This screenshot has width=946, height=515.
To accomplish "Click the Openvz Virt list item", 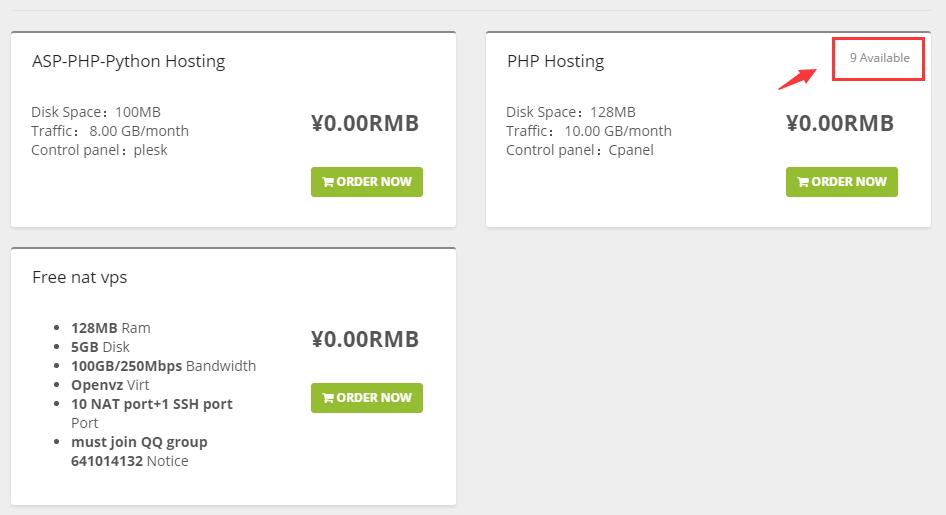I will coord(120,385).
